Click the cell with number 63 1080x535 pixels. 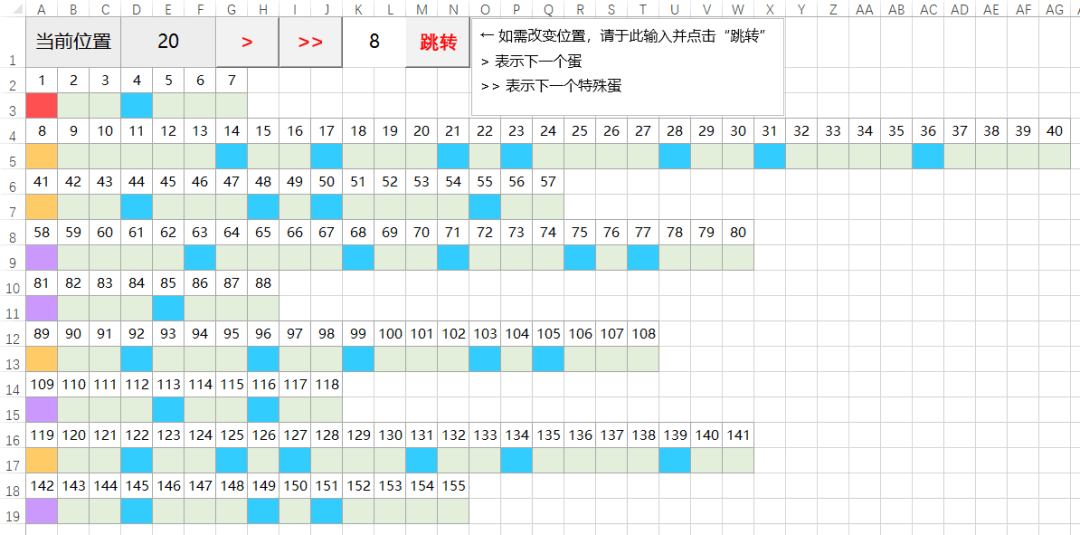click(200, 232)
